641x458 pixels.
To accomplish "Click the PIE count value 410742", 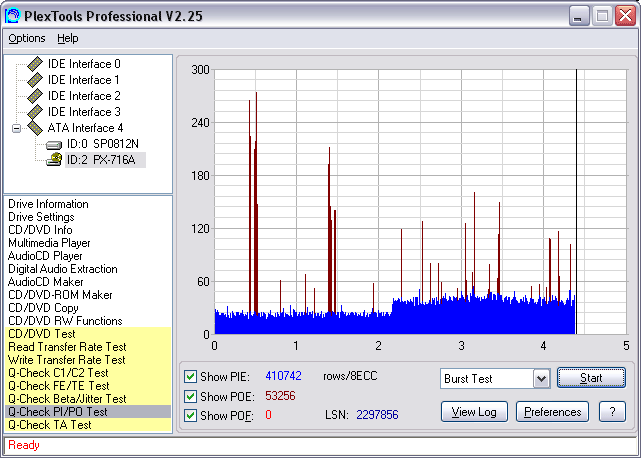I will tap(283, 376).
